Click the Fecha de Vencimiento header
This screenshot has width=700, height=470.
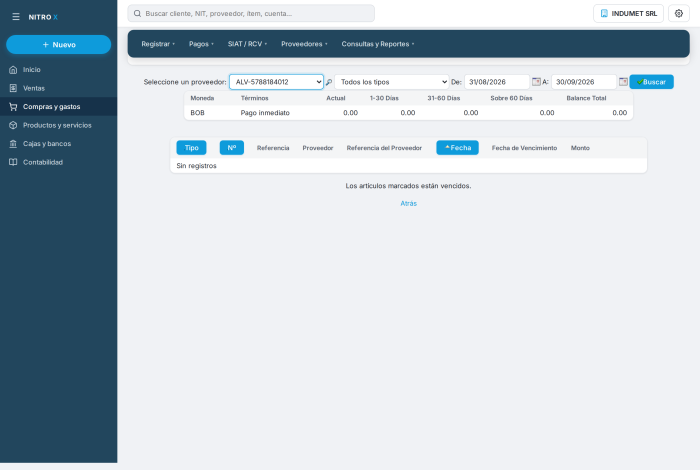coord(525,148)
